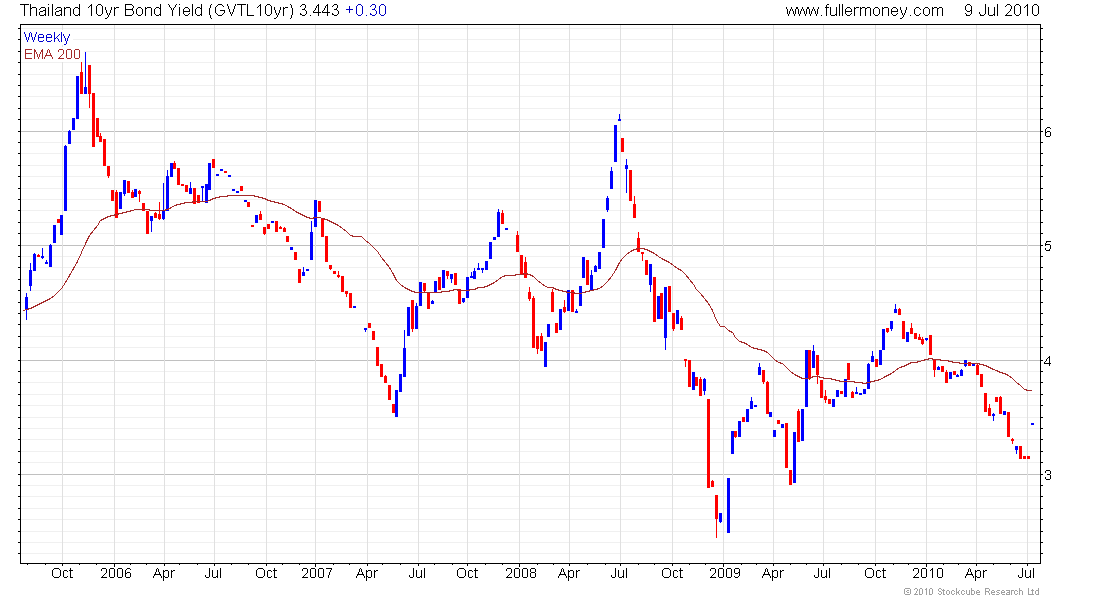Click the 'Oct' label just before 2009
This screenshot has height=600, width=1100.
click(x=672, y=573)
